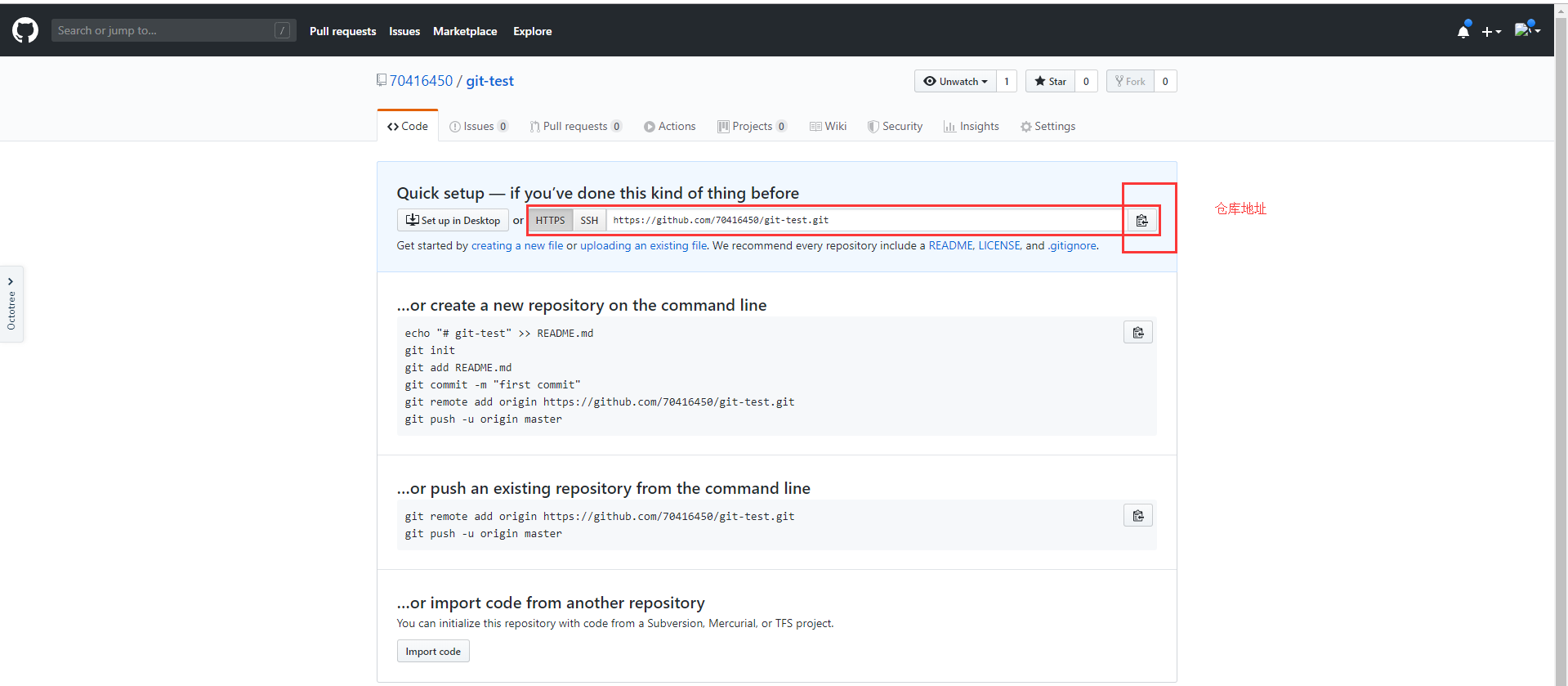The image size is (1568, 686).
Task: Open the git-test repository link
Action: pos(489,81)
